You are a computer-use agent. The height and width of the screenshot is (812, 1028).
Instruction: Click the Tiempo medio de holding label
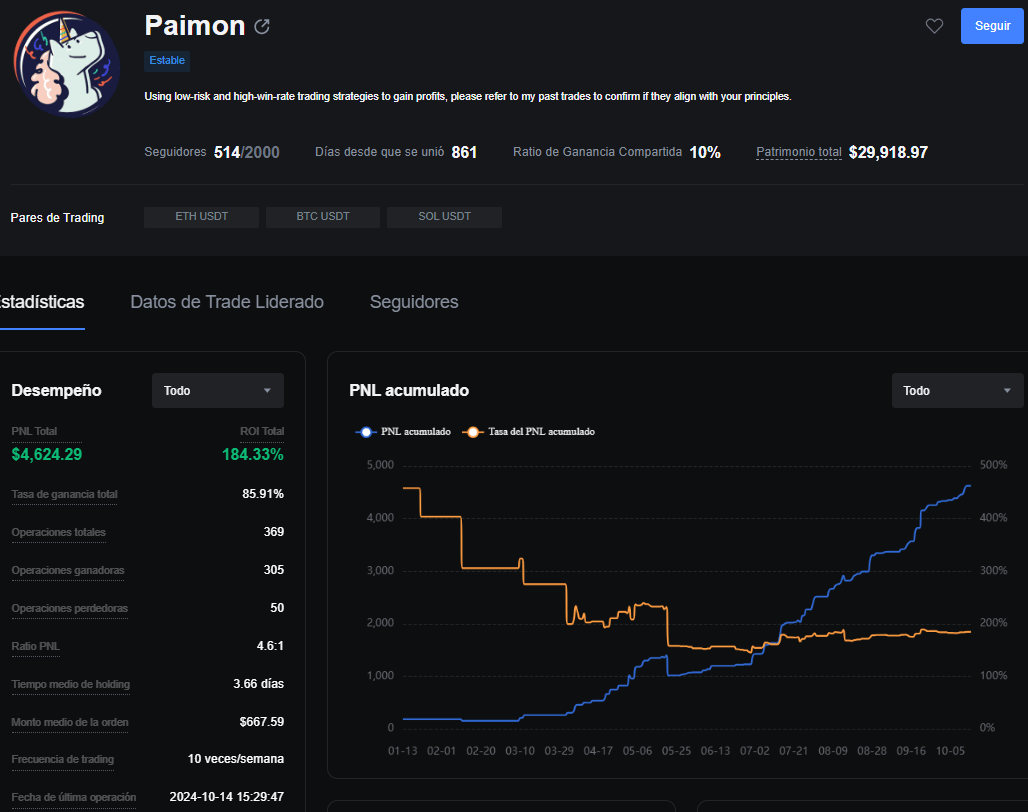(x=71, y=684)
